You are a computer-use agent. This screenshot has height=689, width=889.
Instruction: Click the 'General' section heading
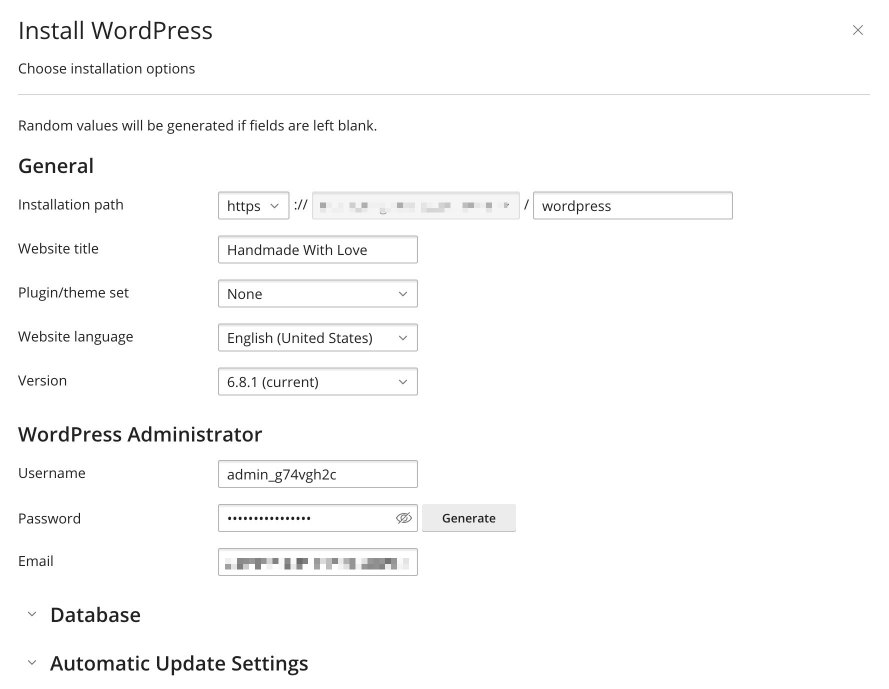tap(56, 166)
